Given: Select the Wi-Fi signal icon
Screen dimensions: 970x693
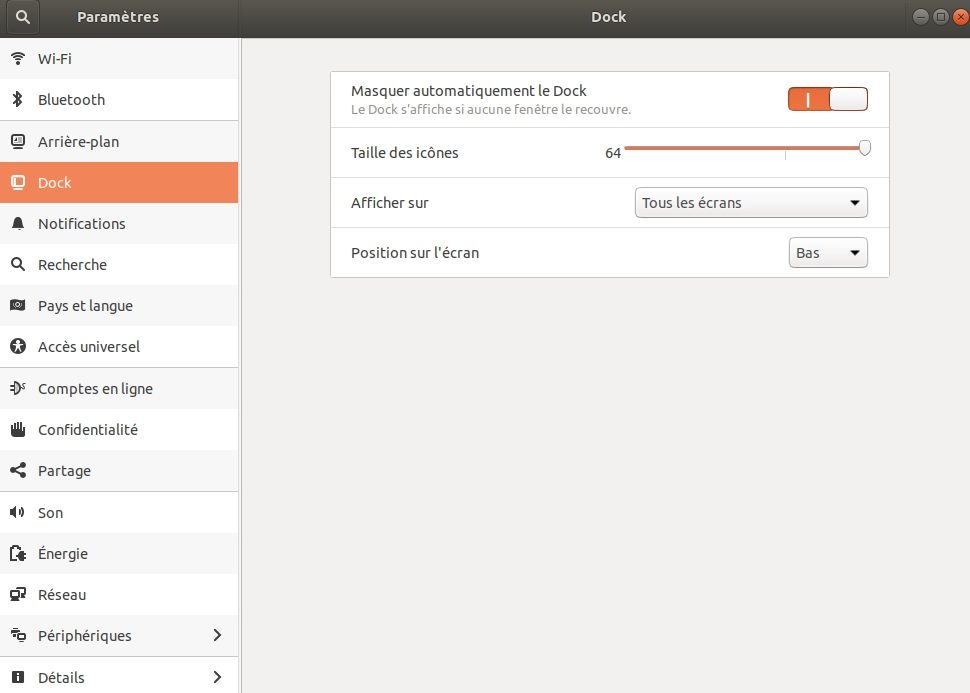Looking at the screenshot, I should point(18,58).
